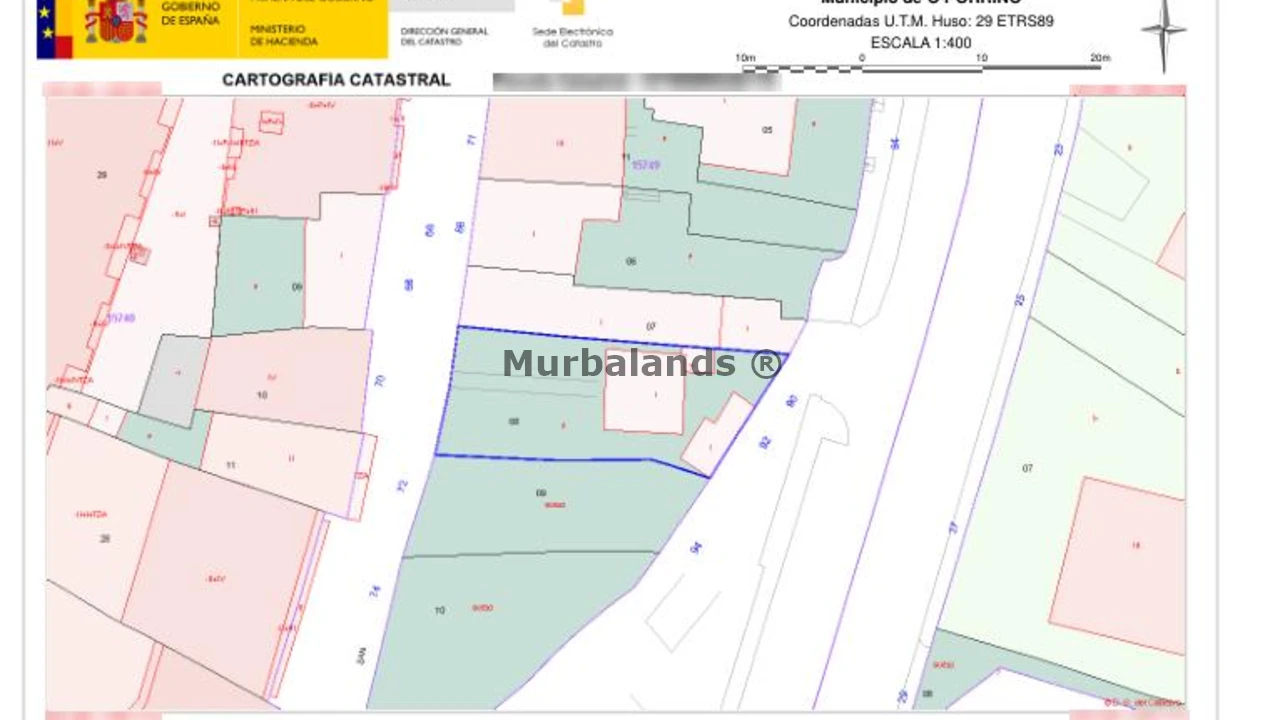
Task: Click the UTM coordinates Huso 29 ETRS89 text
Action: [920, 21]
